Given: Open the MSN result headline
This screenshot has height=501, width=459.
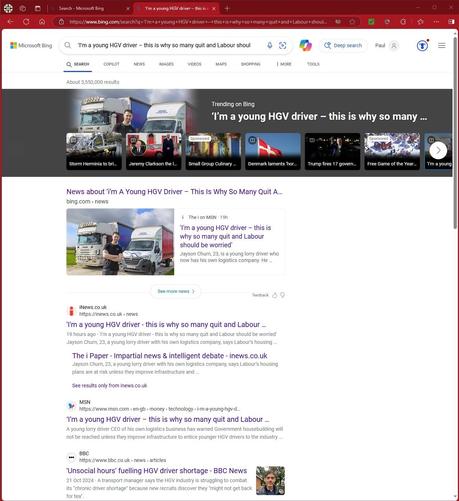Looking at the screenshot, I should (168, 419).
